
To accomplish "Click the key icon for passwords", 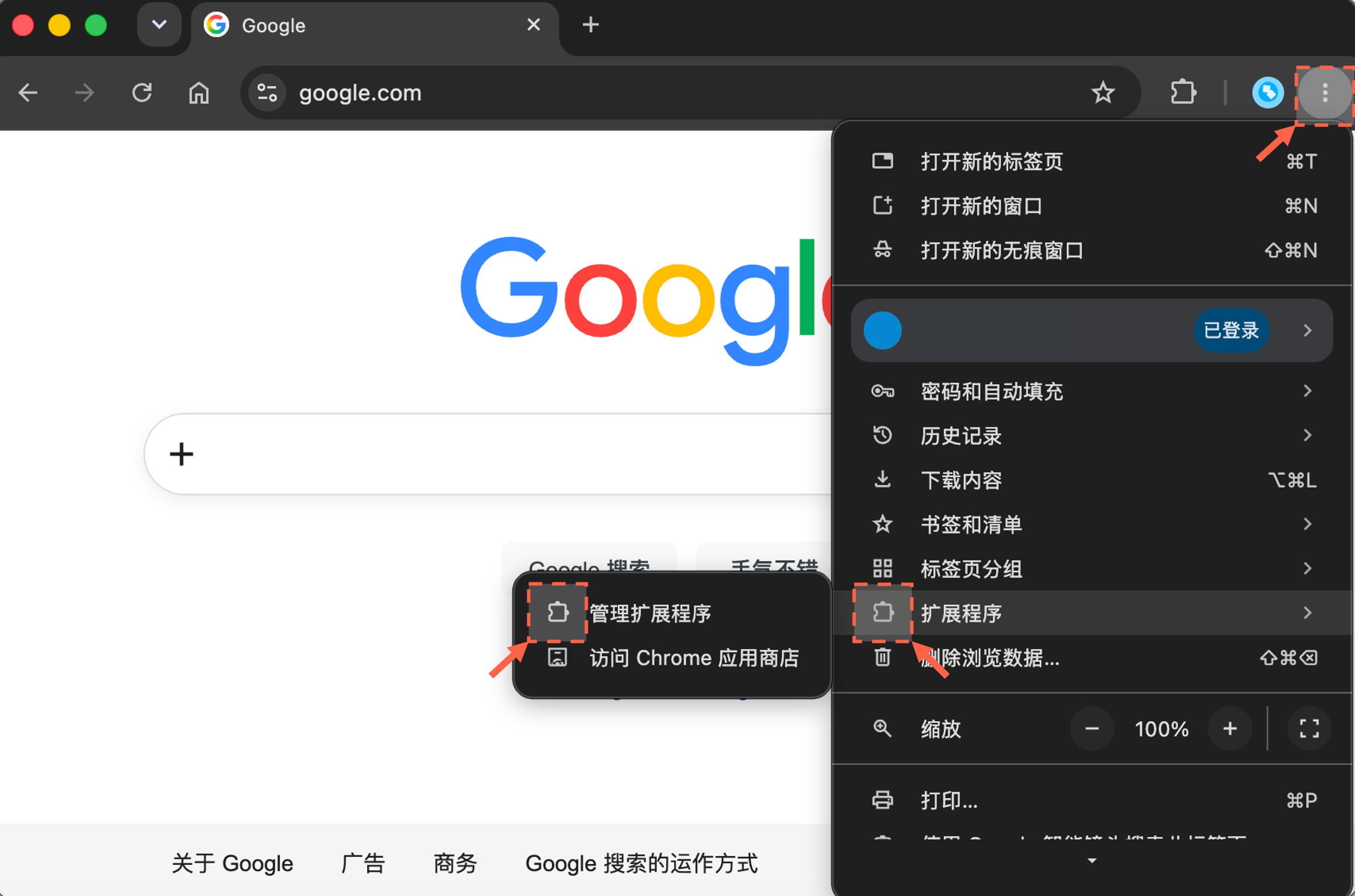I will click(x=882, y=391).
